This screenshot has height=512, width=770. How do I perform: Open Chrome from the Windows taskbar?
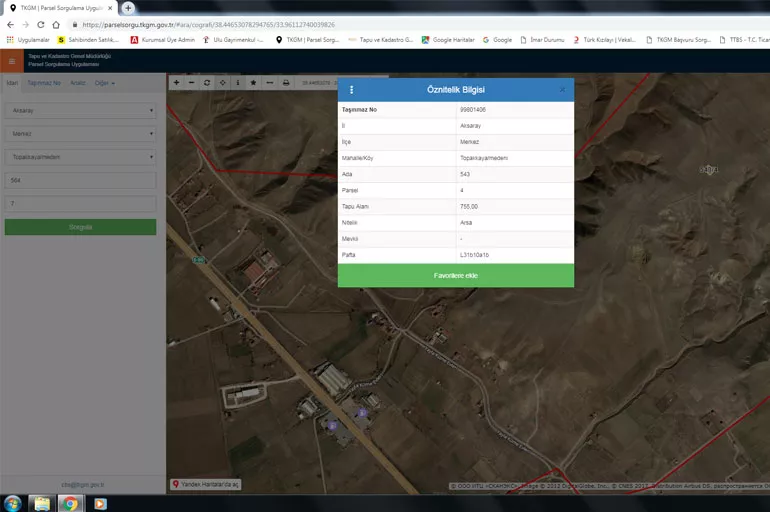coord(70,502)
